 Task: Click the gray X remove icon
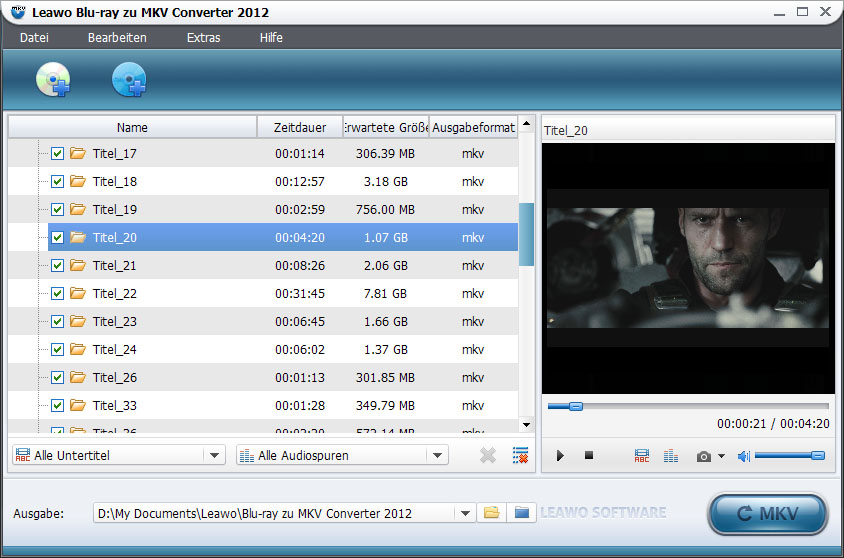click(488, 455)
